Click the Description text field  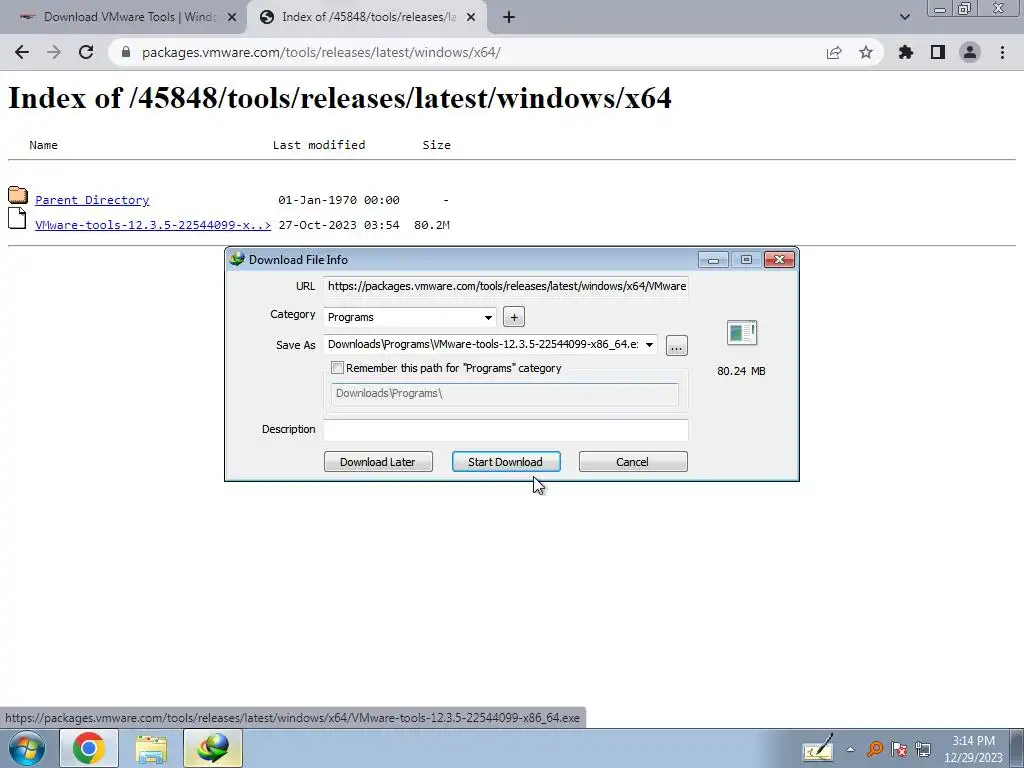click(506, 430)
